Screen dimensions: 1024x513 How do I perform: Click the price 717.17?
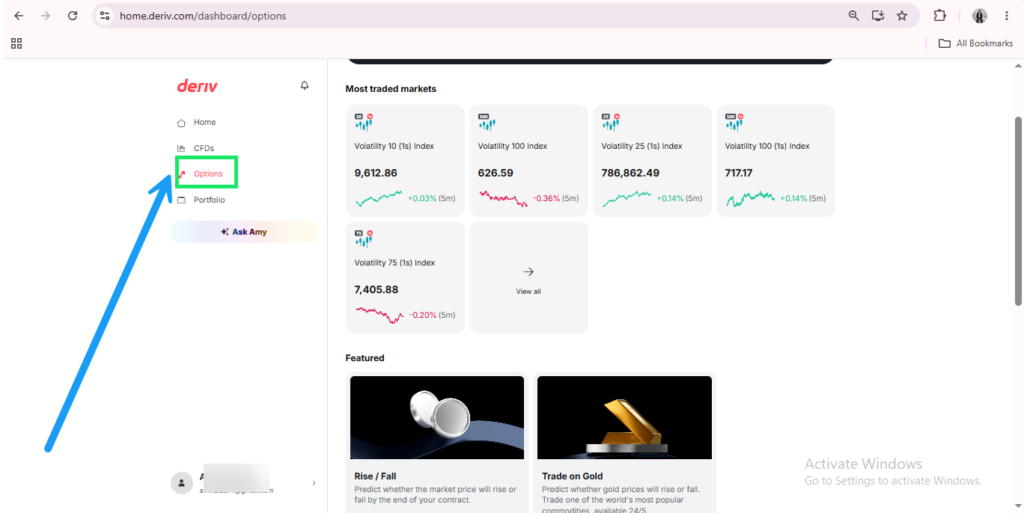pyautogui.click(x=739, y=173)
